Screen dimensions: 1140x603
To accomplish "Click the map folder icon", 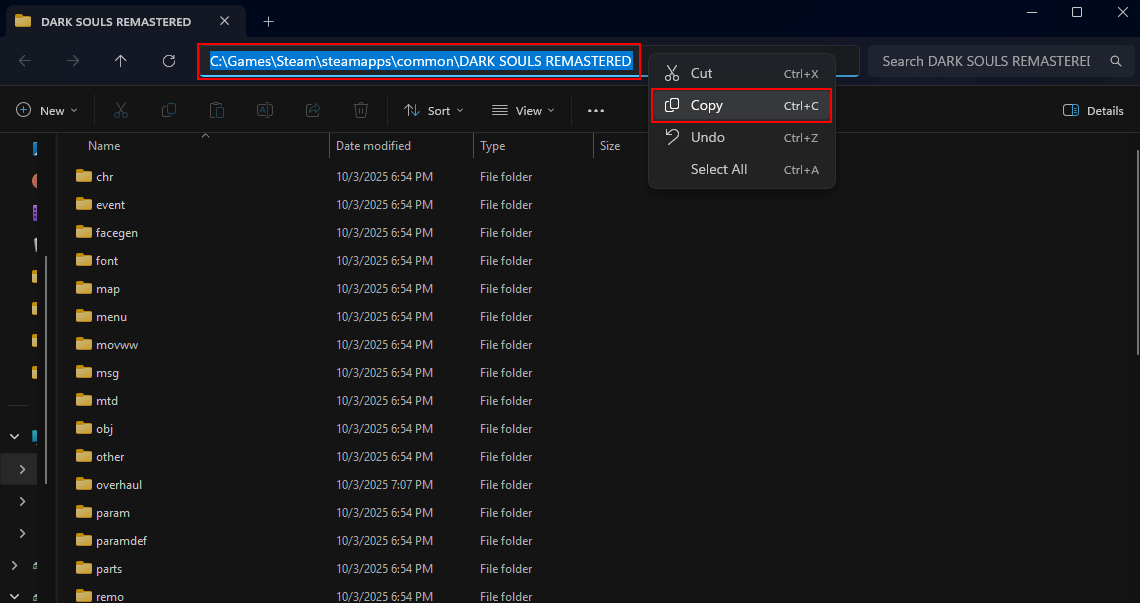I will pos(84,288).
